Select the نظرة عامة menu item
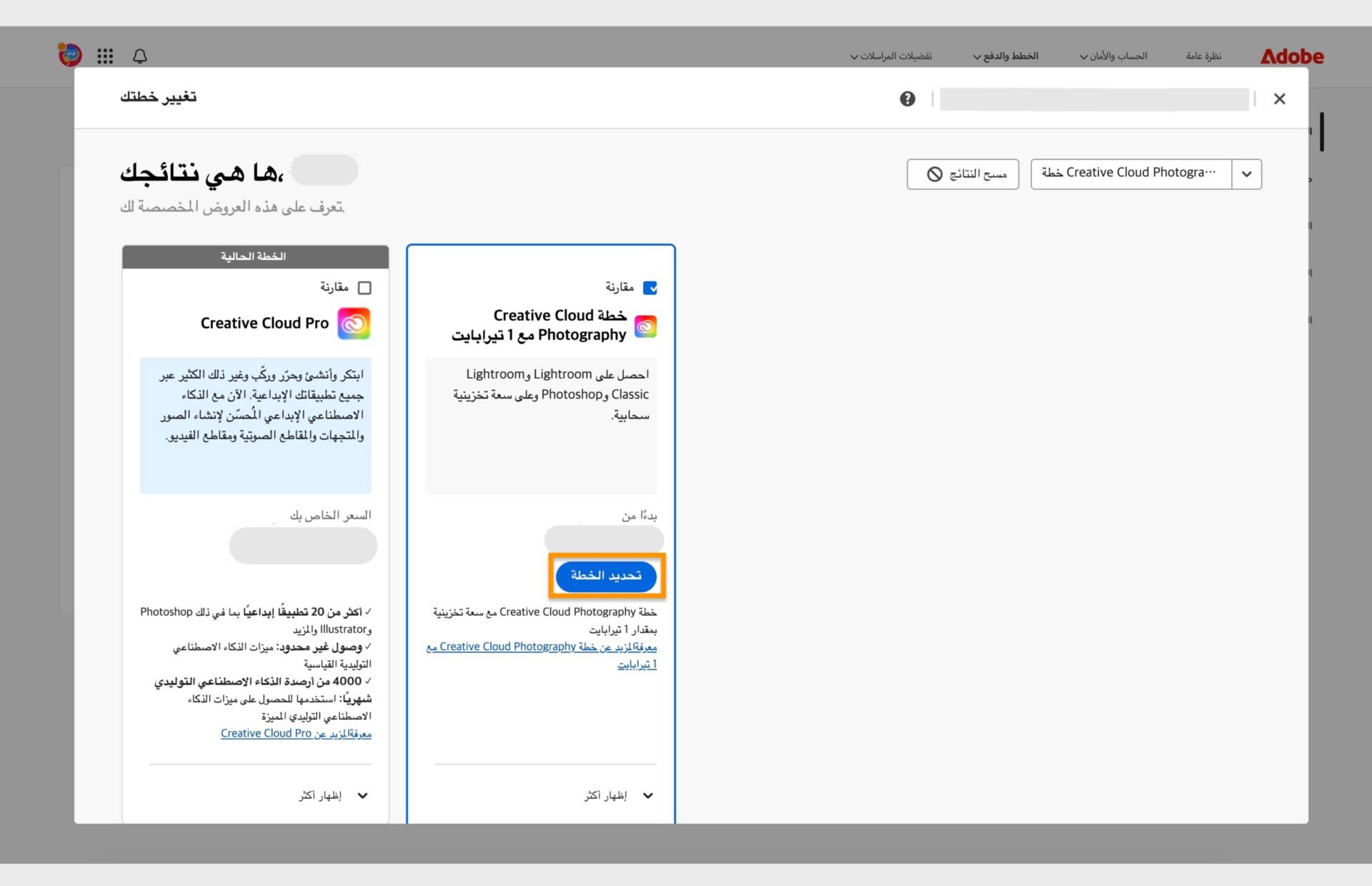The image size is (1372, 886). click(x=1204, y=56)
